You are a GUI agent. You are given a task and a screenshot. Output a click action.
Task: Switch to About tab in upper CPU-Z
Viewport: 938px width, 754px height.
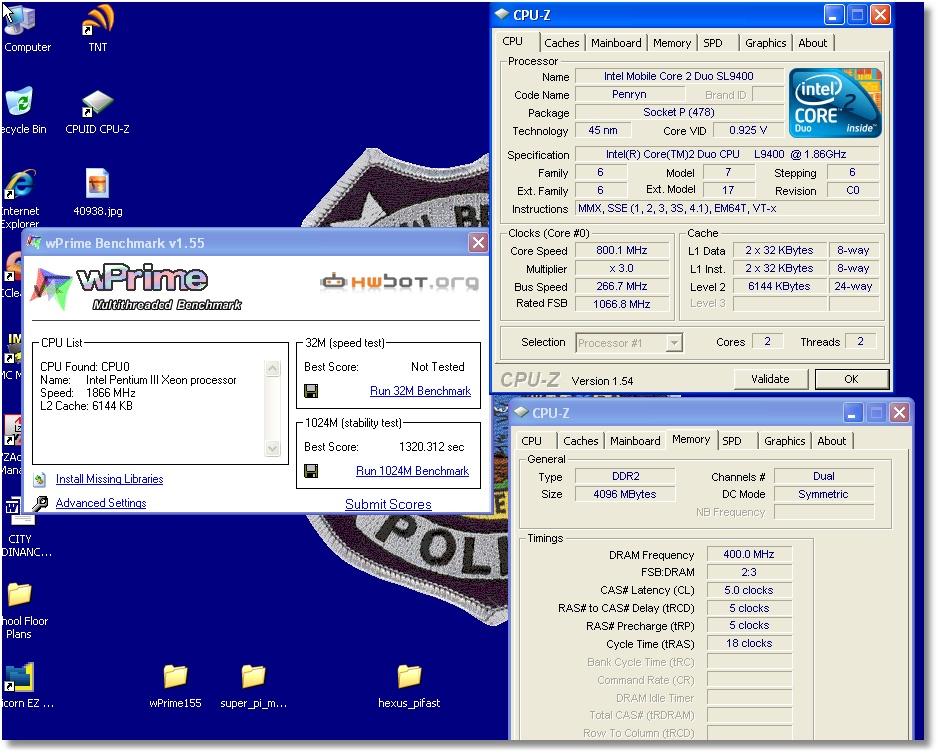(812, 43)
